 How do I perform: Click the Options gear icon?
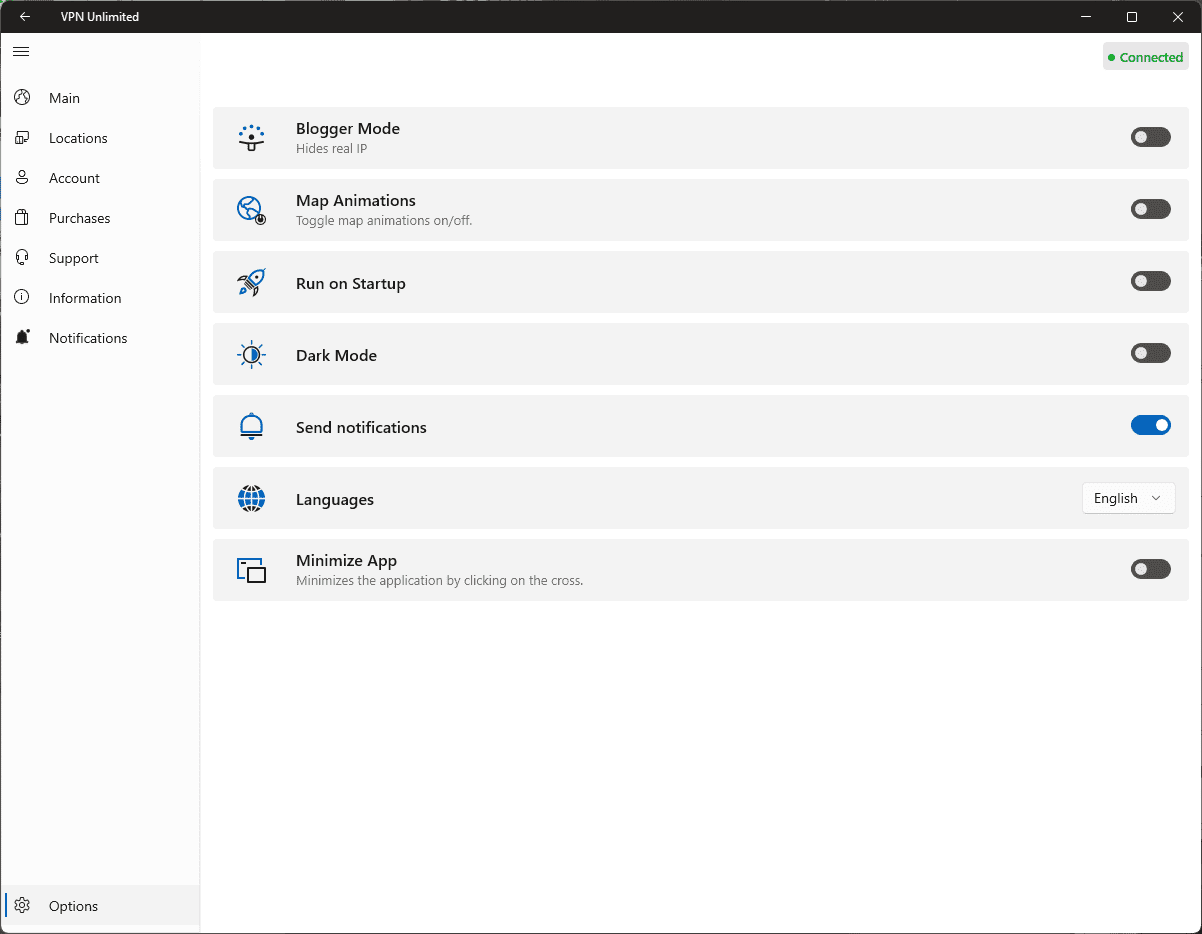pos(22,906)
